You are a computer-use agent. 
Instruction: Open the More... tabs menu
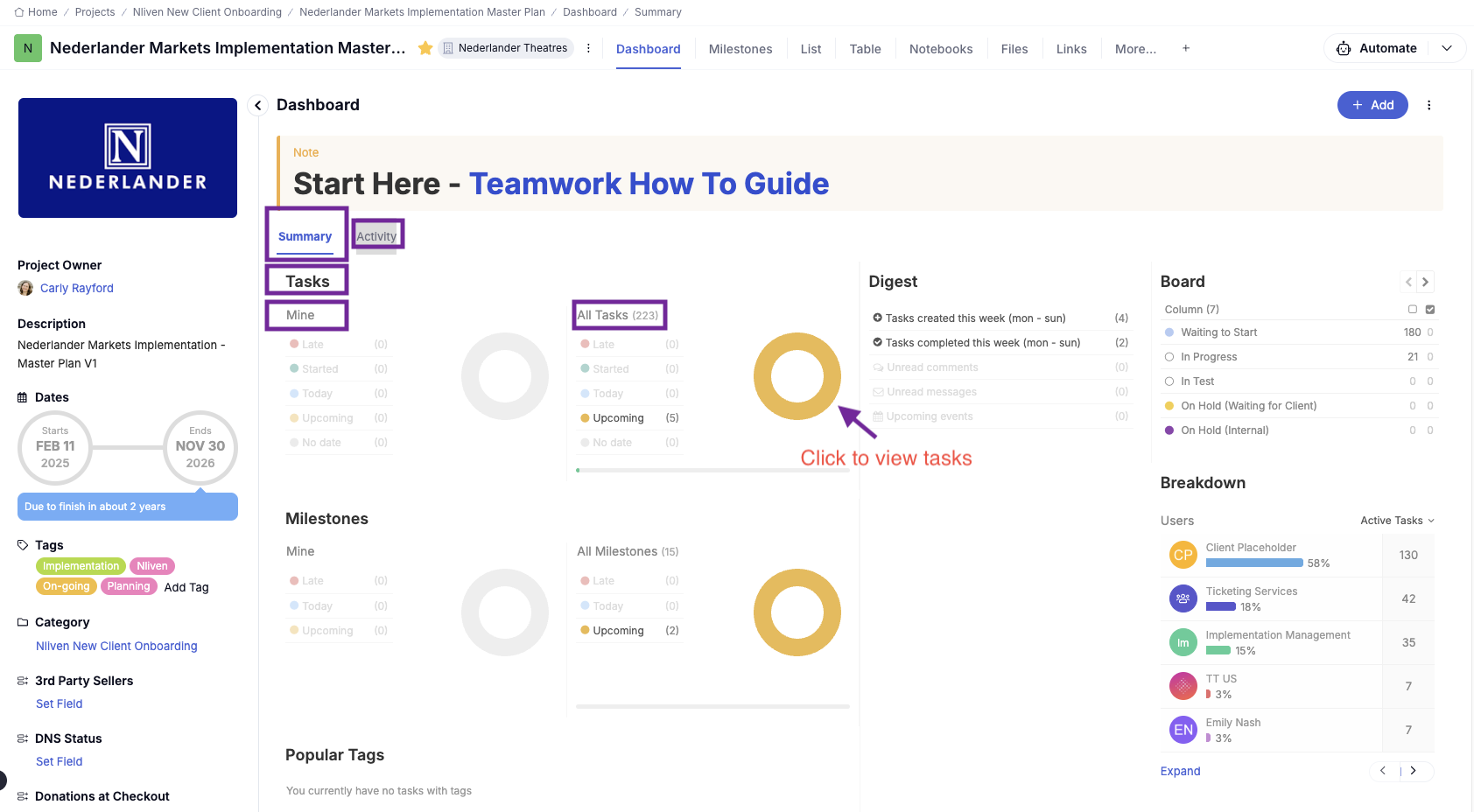click(1135, 49)
